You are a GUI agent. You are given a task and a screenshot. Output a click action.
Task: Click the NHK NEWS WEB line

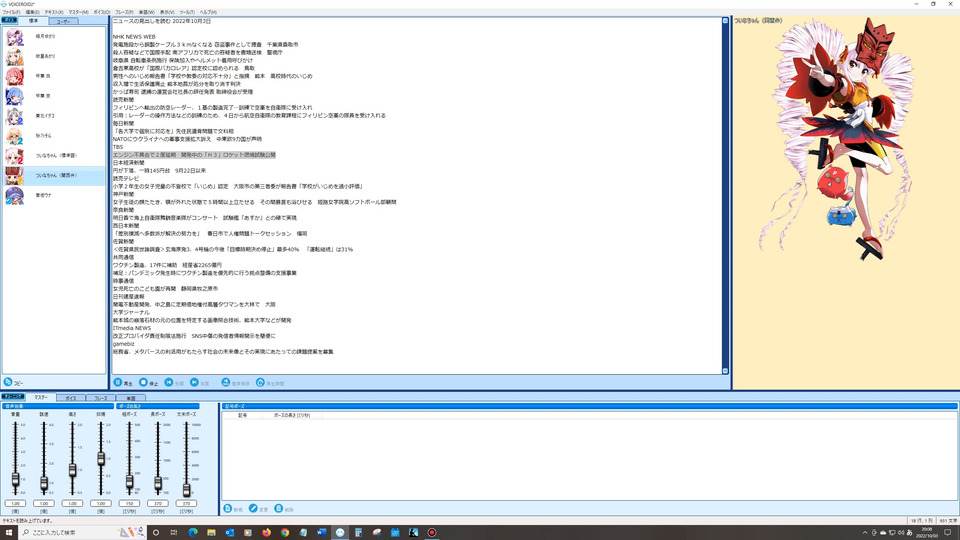point(134,37)
